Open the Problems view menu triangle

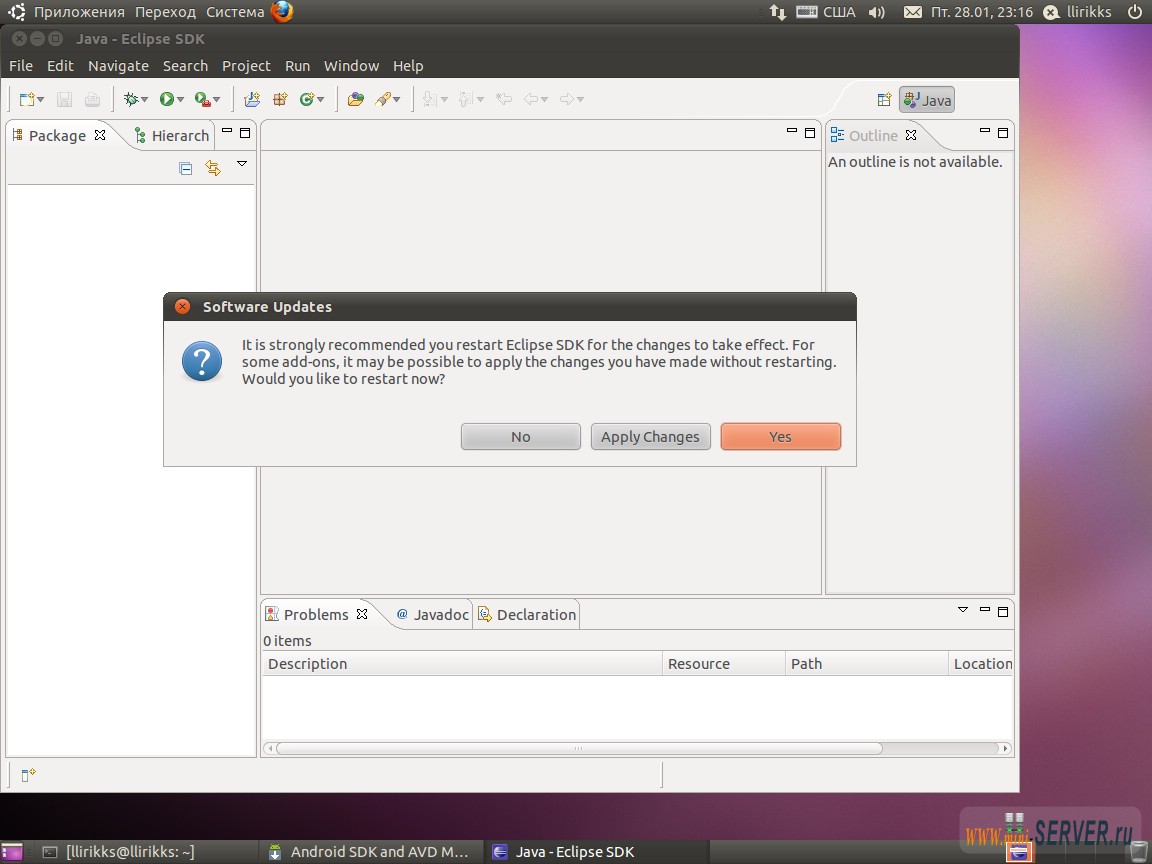963,610
